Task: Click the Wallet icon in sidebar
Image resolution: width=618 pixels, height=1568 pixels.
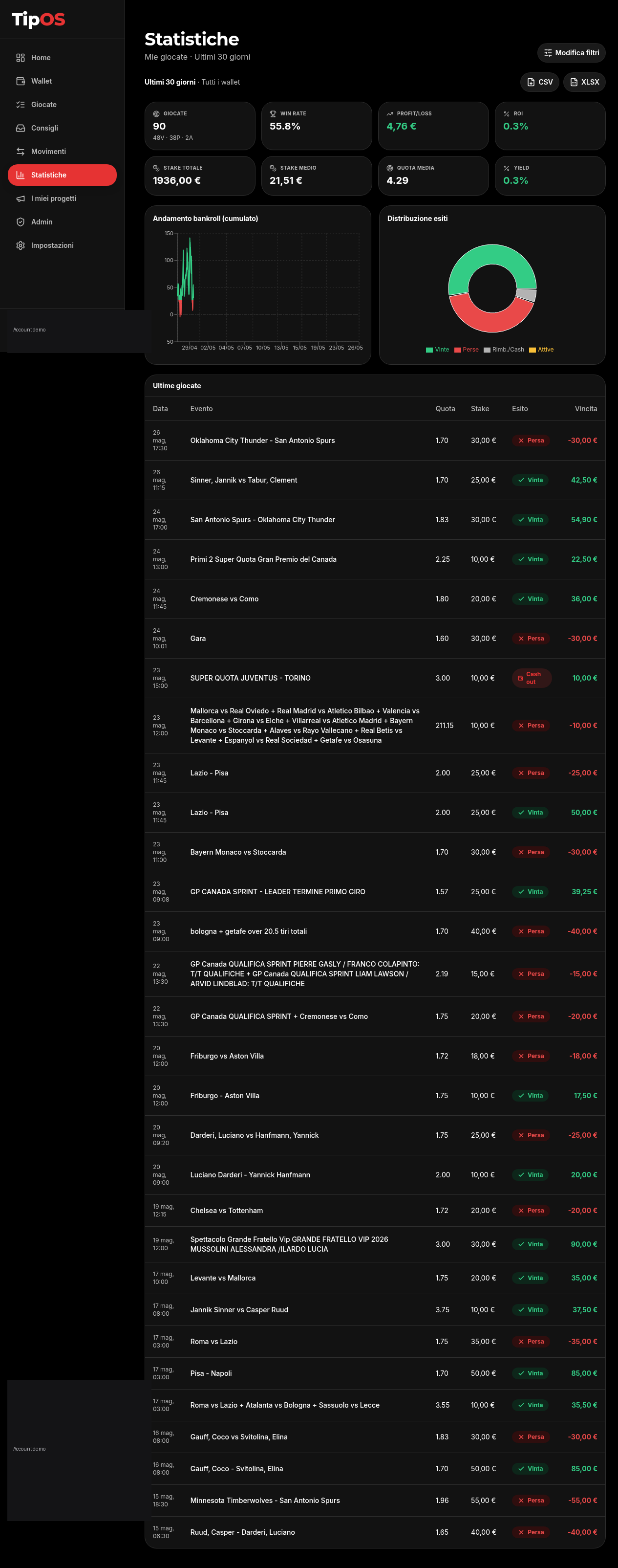Action: point(20,81)
